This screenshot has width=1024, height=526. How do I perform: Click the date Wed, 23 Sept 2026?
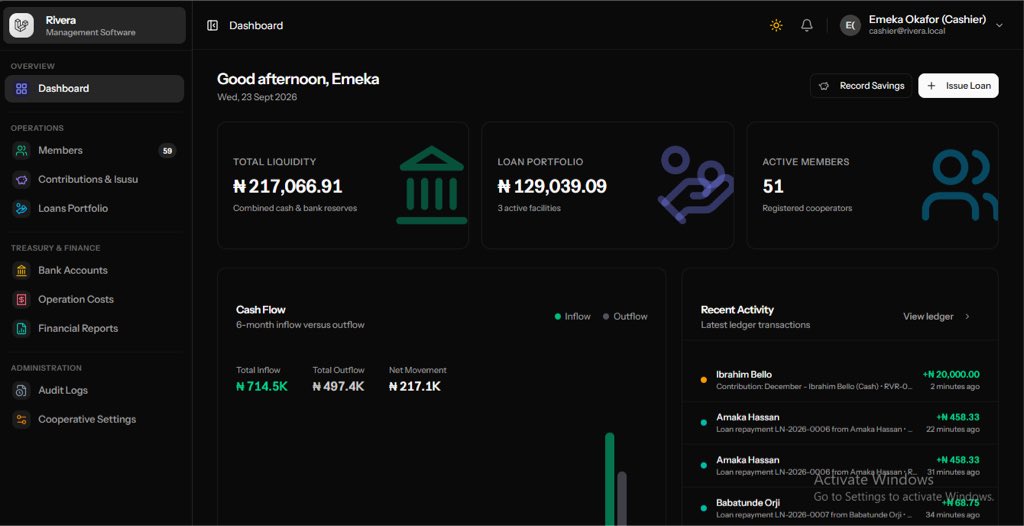click(257, 97)
